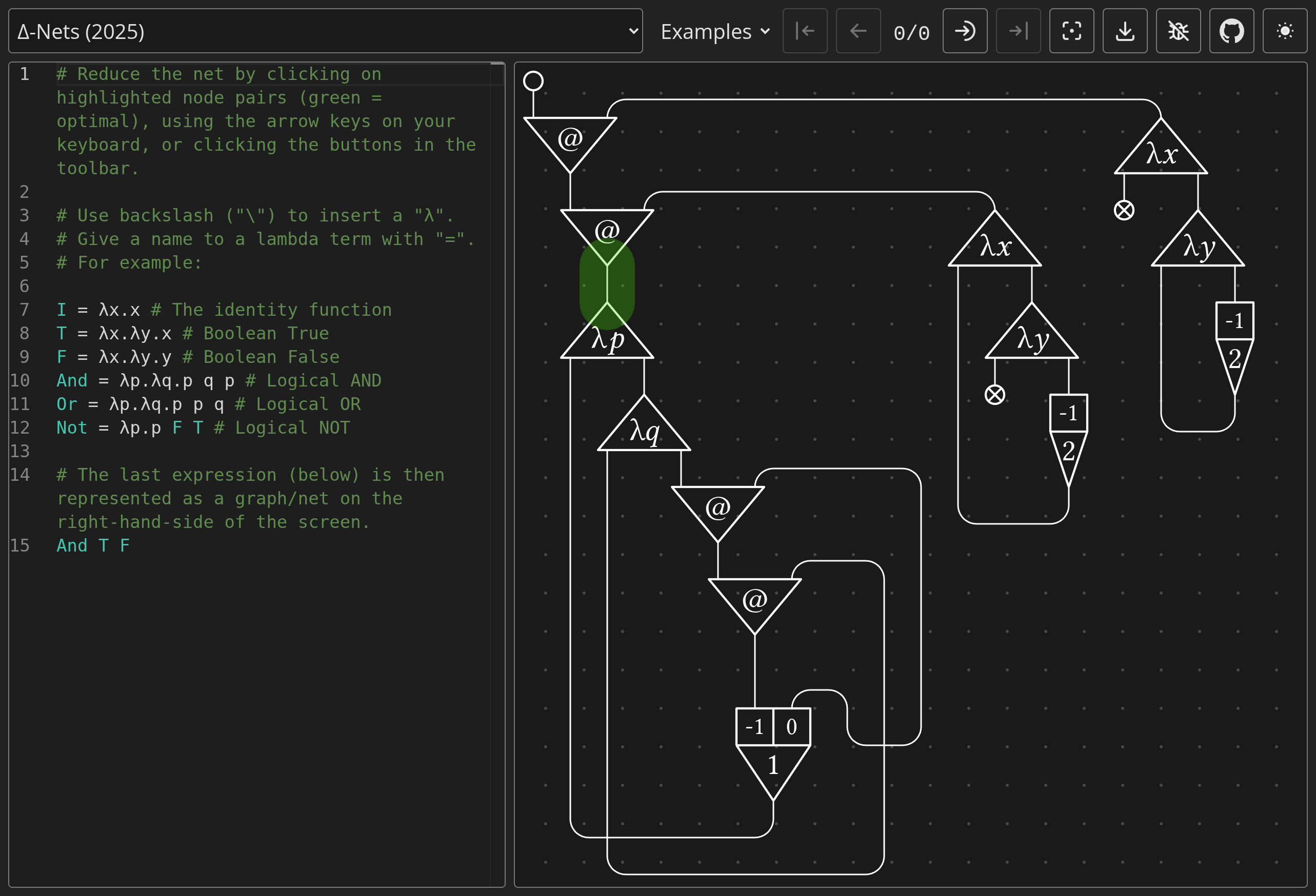Click the 'Not' definition on line 12
Screen dimensions: 1316x896
click(x=72, y=427)
